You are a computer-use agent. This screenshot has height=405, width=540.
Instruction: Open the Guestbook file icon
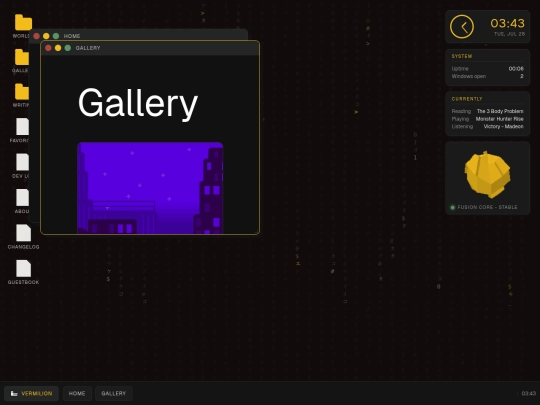pyautogui.click(x=23, y=268)
